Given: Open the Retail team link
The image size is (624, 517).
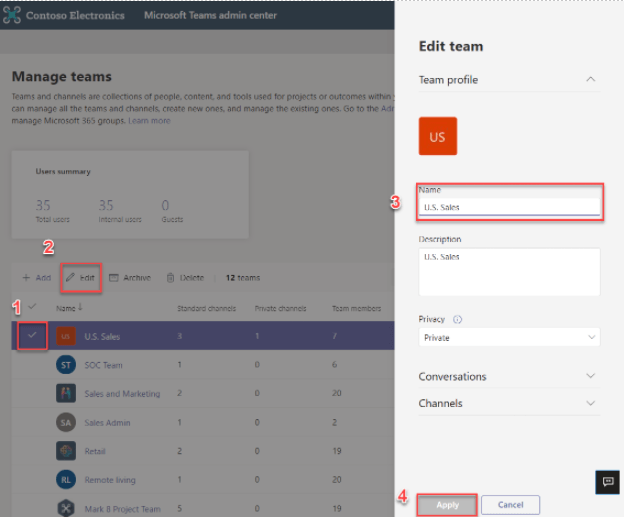Looking at the screenshot, I should (95, 451).
